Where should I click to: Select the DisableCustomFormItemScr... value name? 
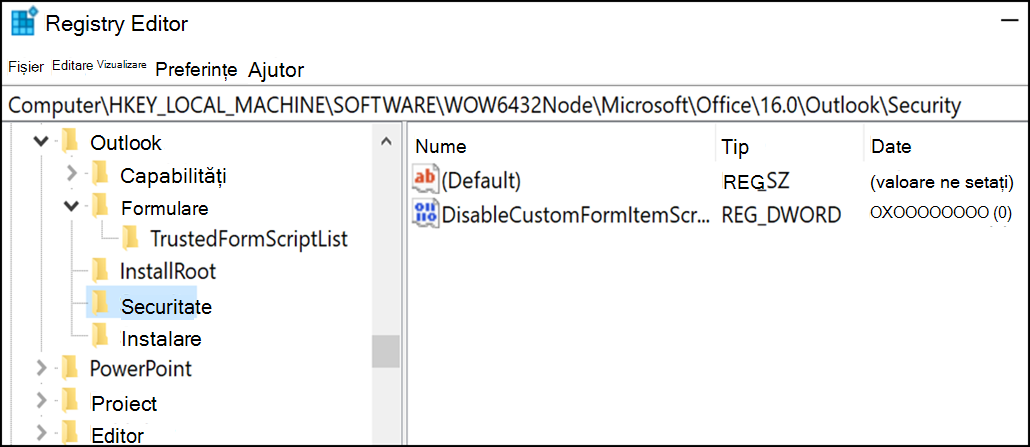pyautogui.click(x=576, y=214)
